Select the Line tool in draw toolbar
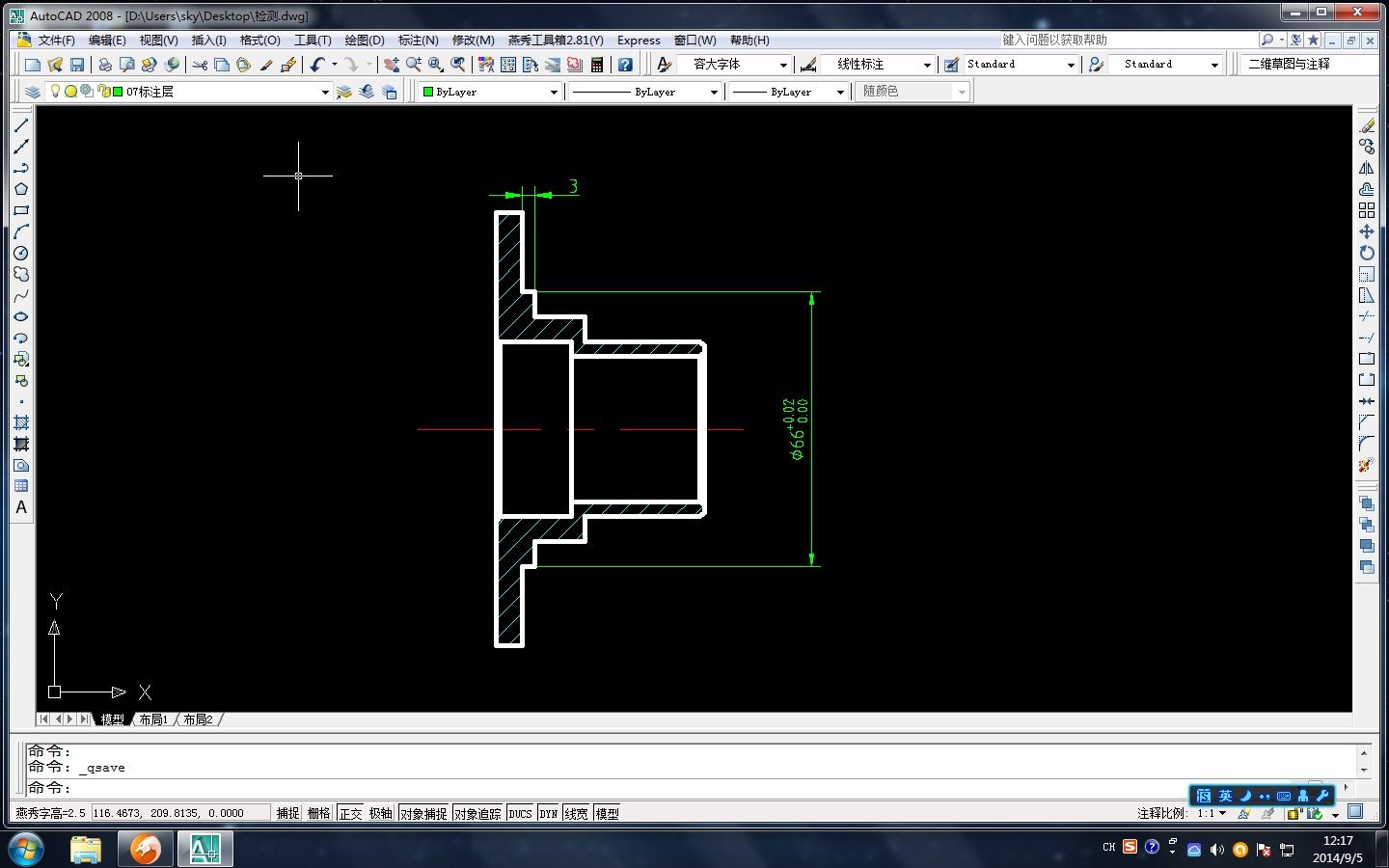This screenshot has height=868, width=1389. 20,125
